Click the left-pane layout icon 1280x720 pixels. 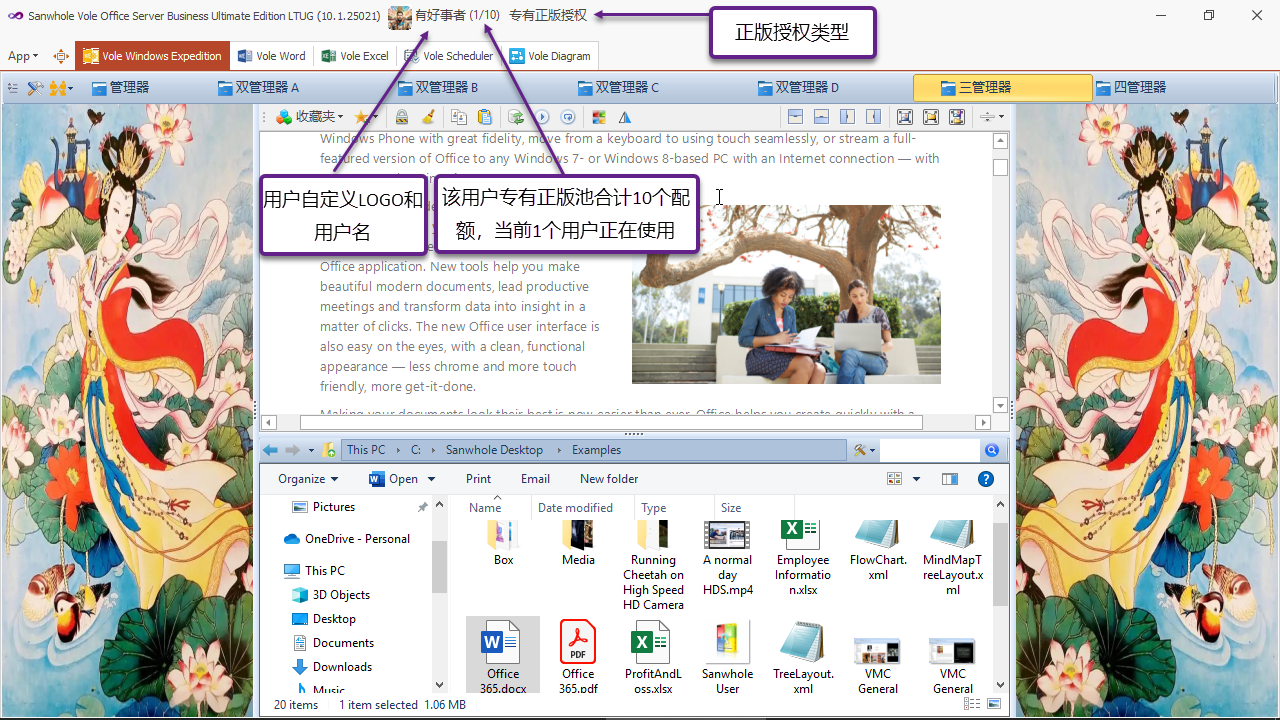[x=847, y=117]
